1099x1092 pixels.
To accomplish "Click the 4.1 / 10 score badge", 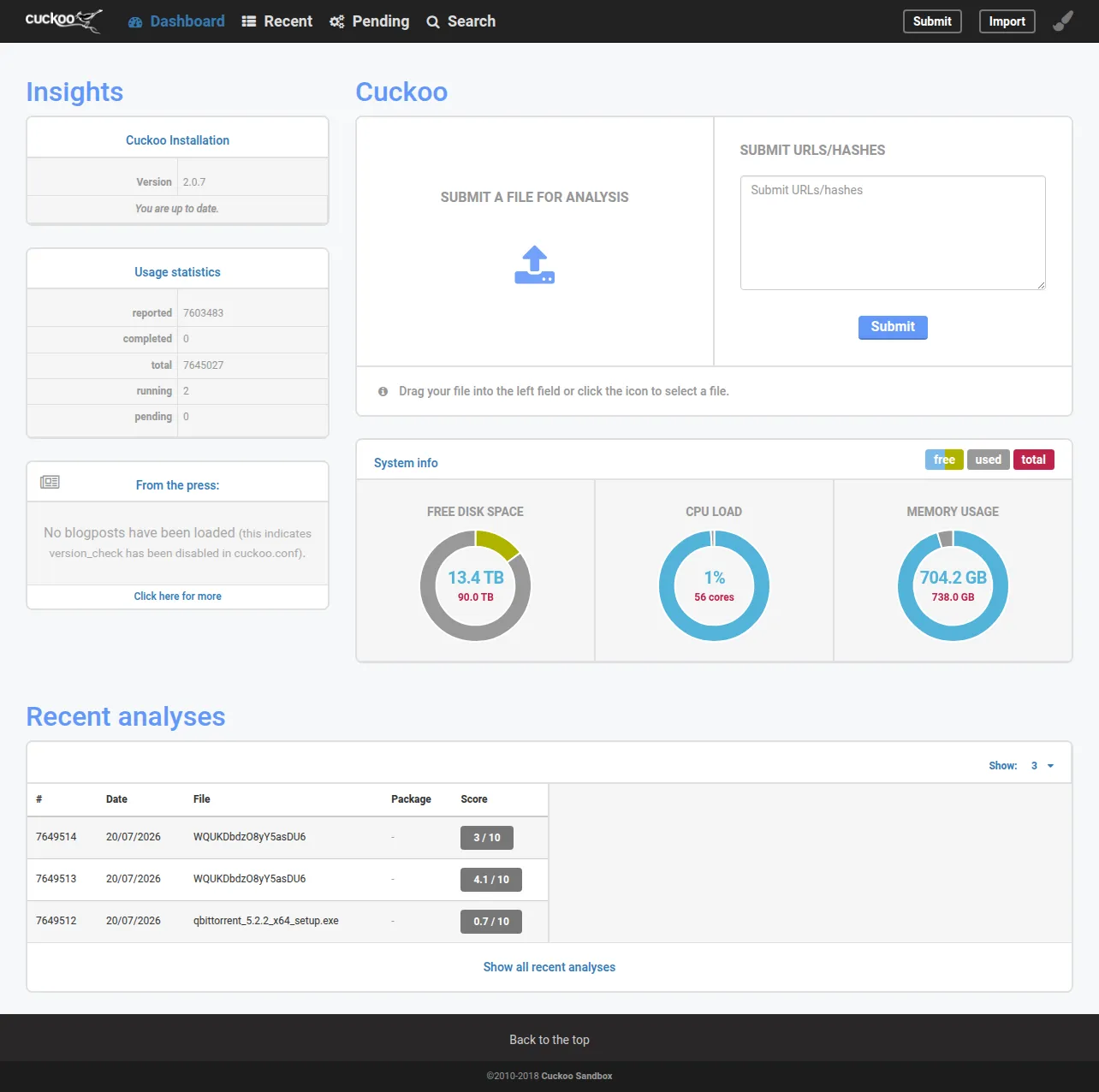I will click(491, 880).
